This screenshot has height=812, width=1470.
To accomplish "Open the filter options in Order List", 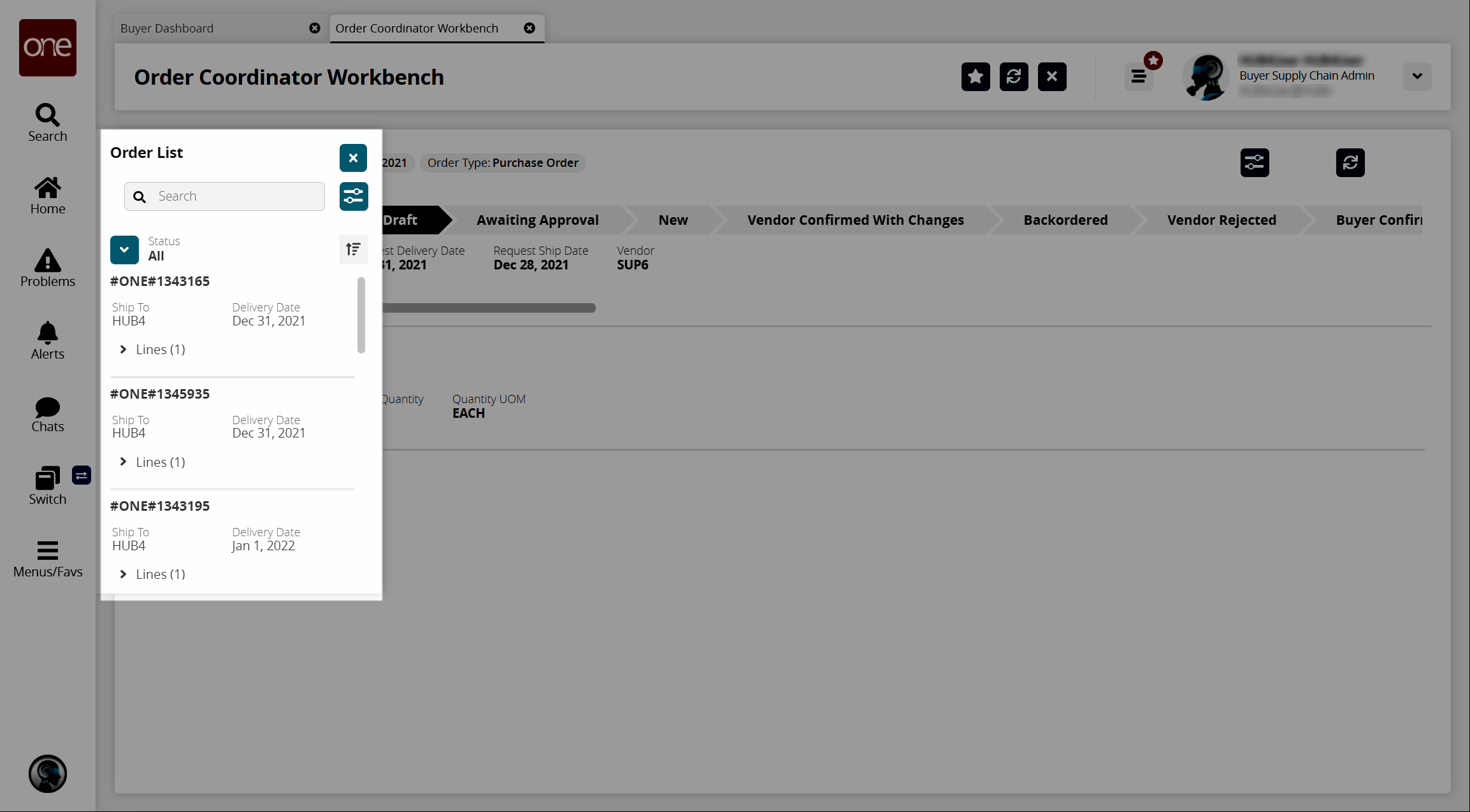I will 353,196.
